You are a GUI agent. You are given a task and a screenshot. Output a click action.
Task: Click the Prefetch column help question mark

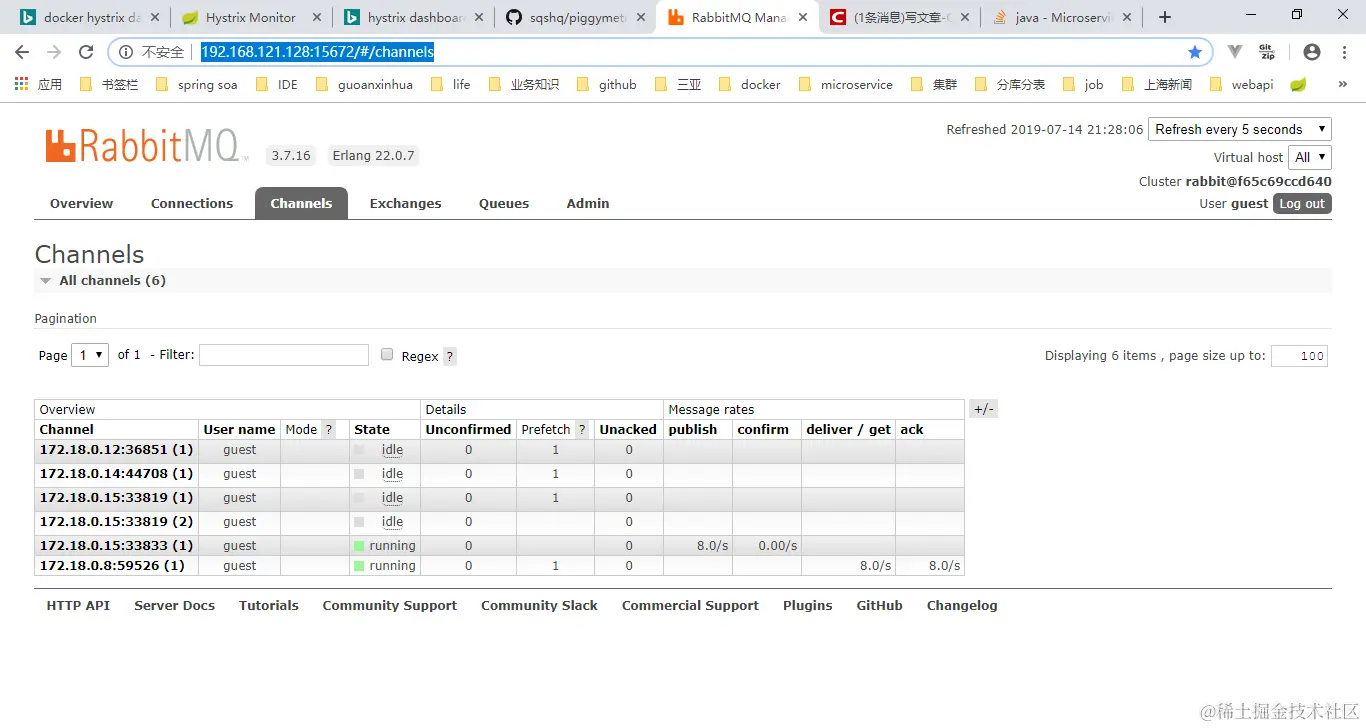tap(581, 430)
